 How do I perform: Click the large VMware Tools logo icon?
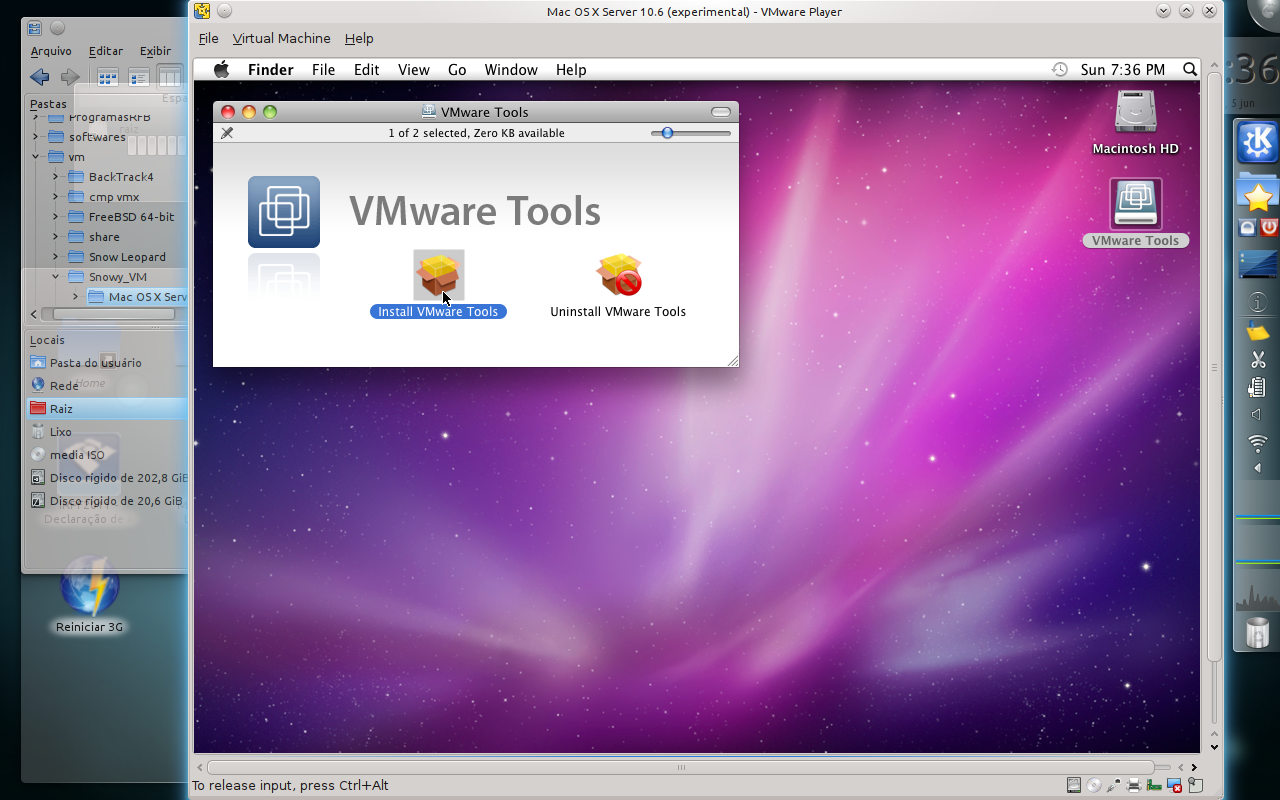pos(284,212)
